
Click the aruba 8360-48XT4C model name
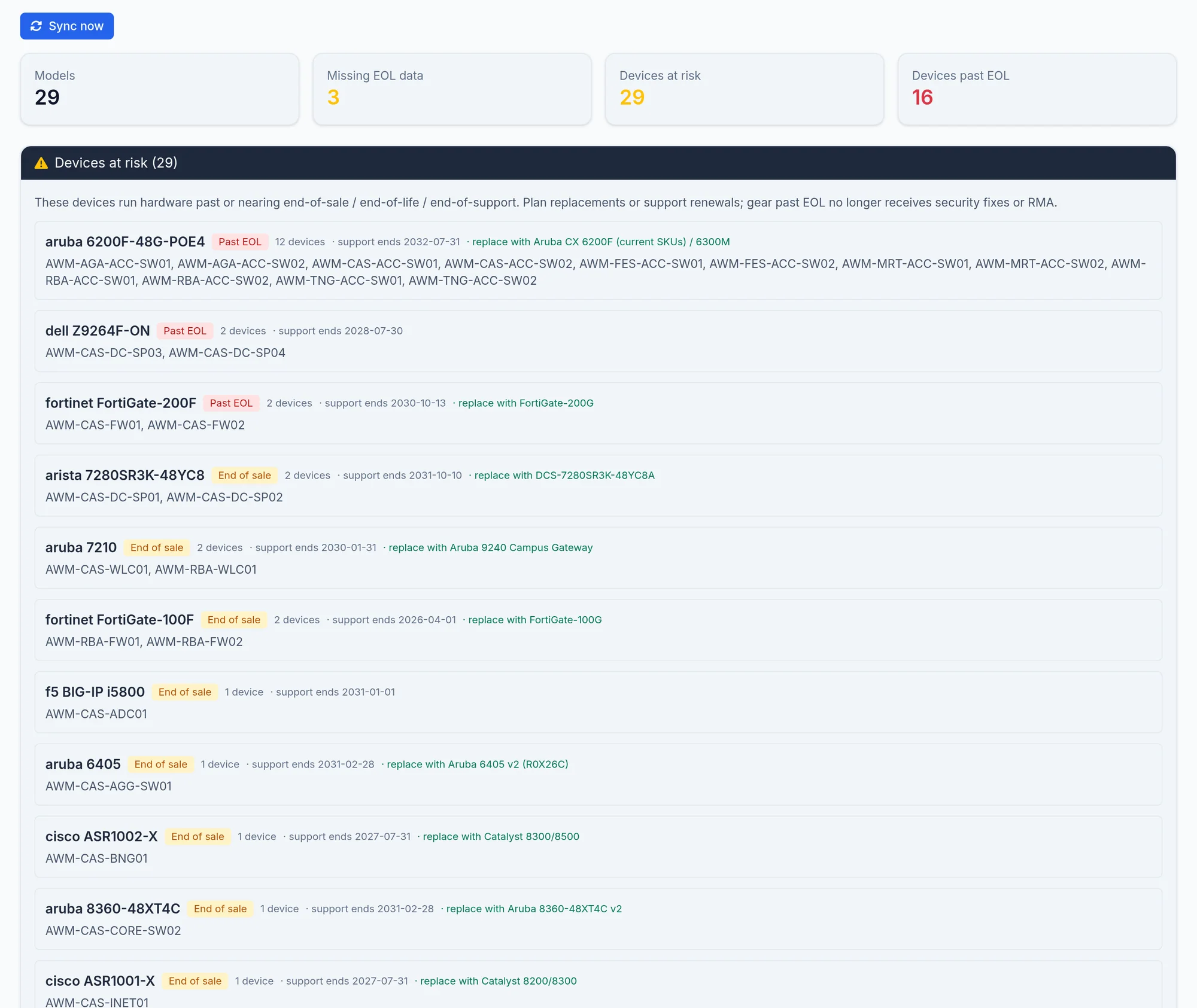tap(113, 909)
